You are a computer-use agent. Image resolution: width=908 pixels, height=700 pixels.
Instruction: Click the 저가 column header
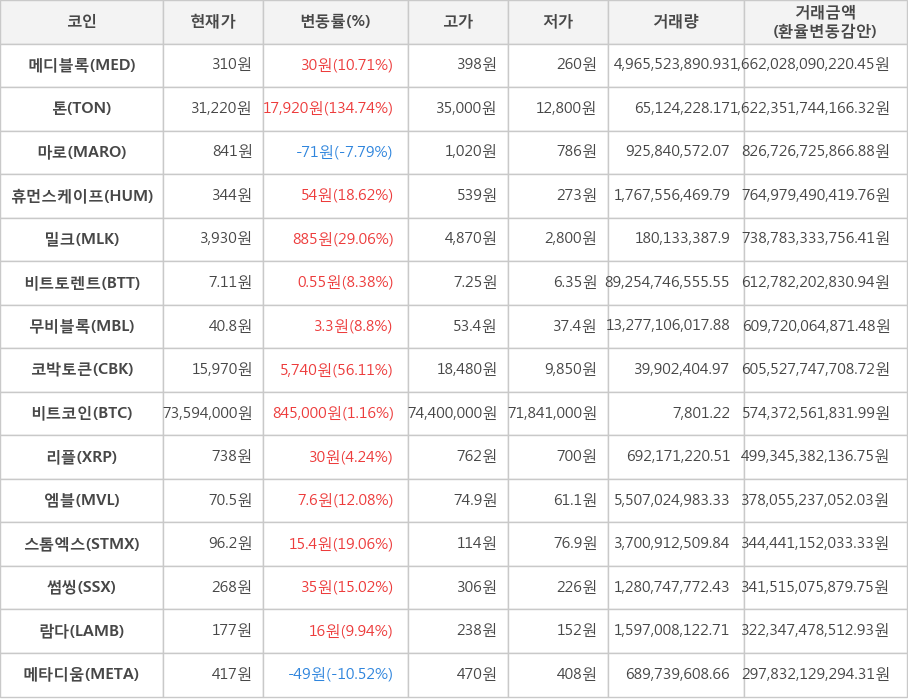558,22
